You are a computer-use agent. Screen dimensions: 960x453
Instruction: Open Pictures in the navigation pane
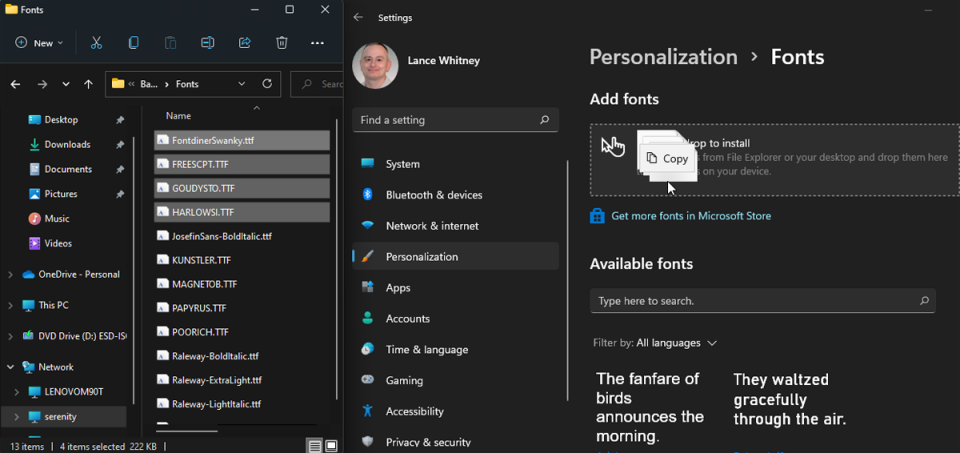(x=61, y=194)
